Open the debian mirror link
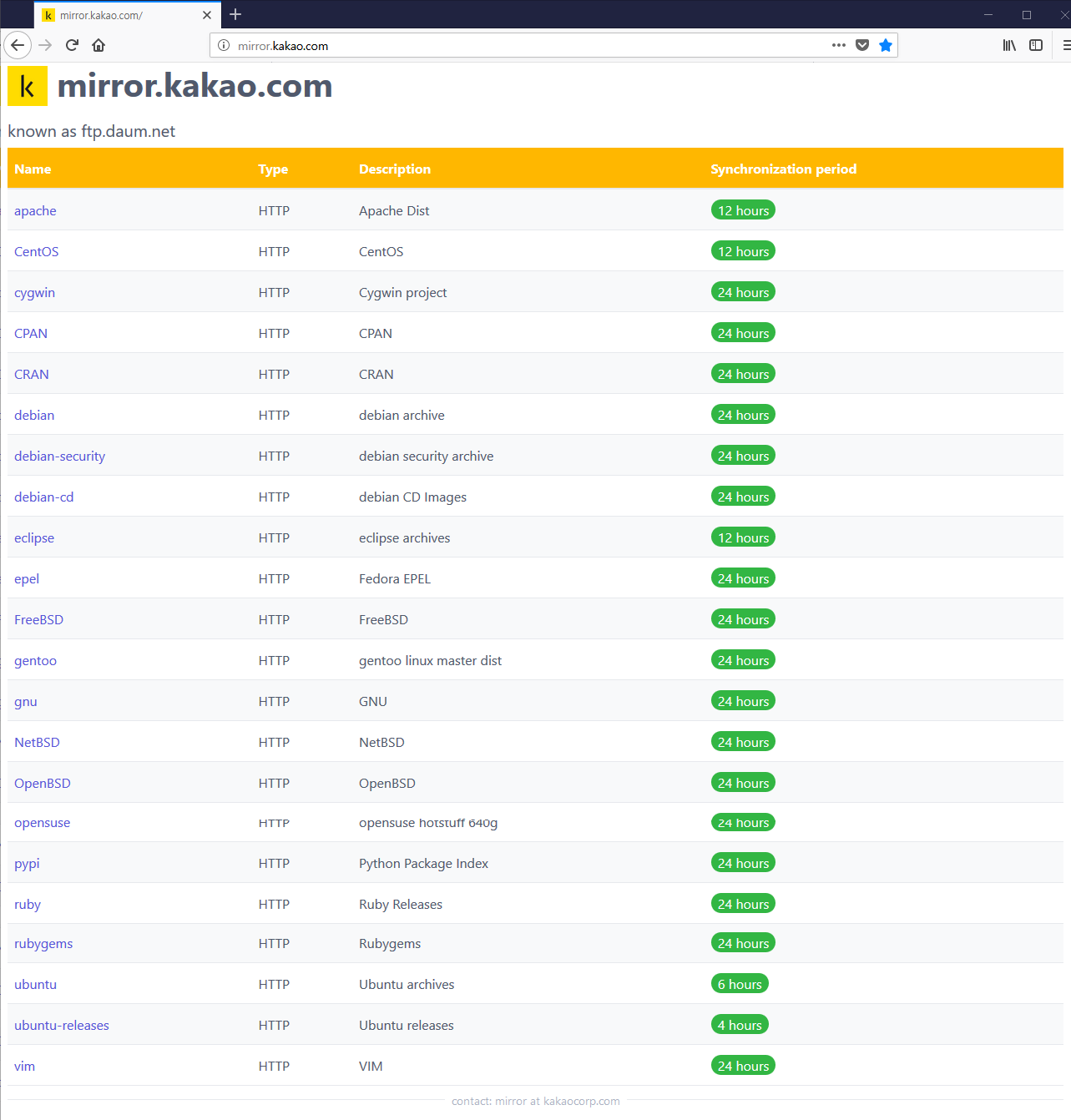Viewport: 1071px width, 1120px height. point(34,415)
